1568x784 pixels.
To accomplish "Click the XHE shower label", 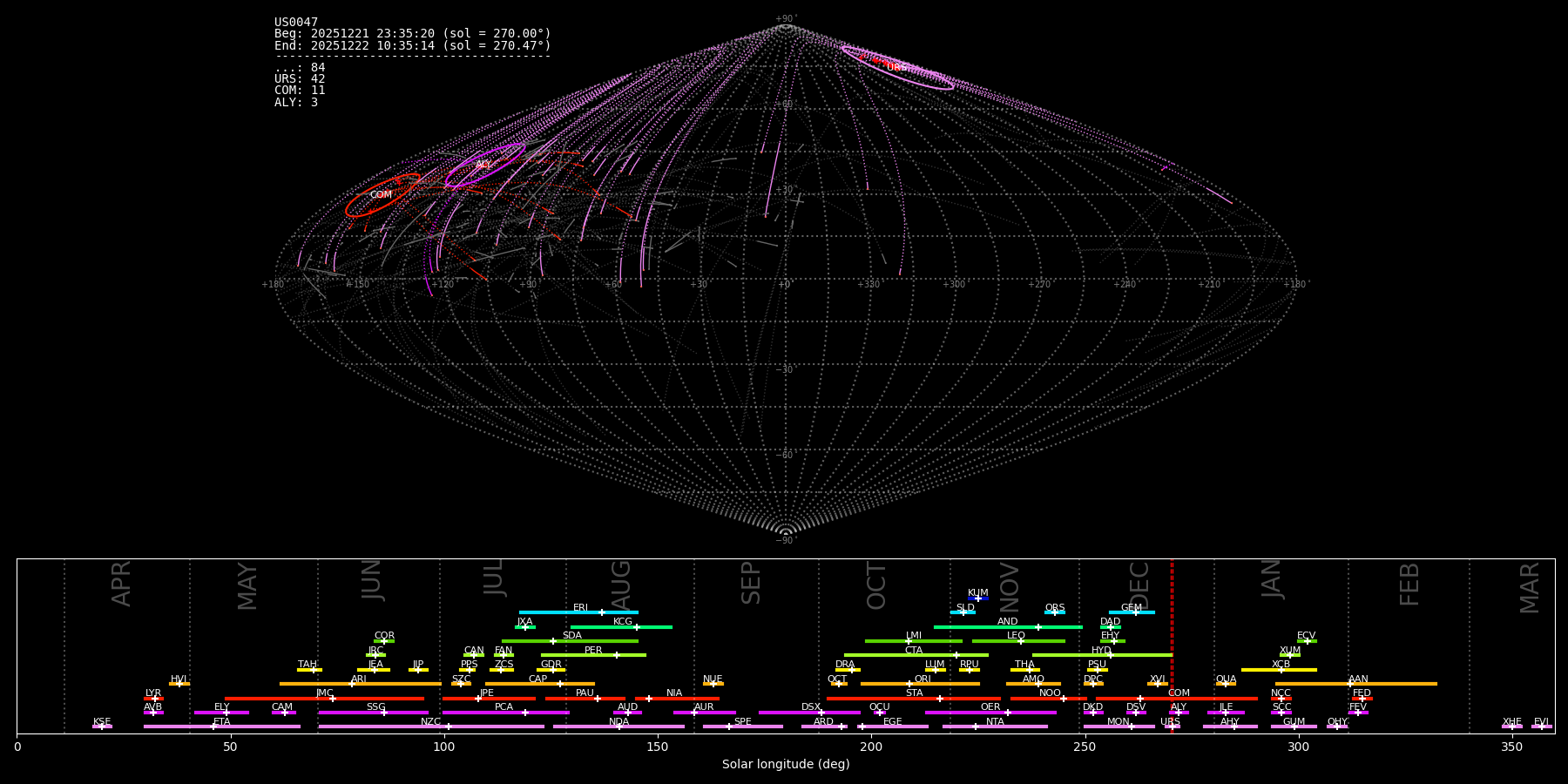I will pyautogui.click(x=1512, y=722).
